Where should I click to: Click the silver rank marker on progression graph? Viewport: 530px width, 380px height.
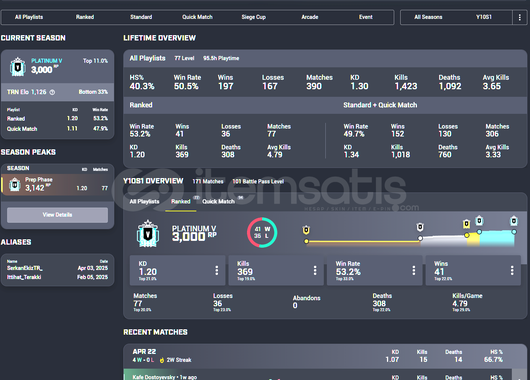pyautogui.click(x=420, y=227)
